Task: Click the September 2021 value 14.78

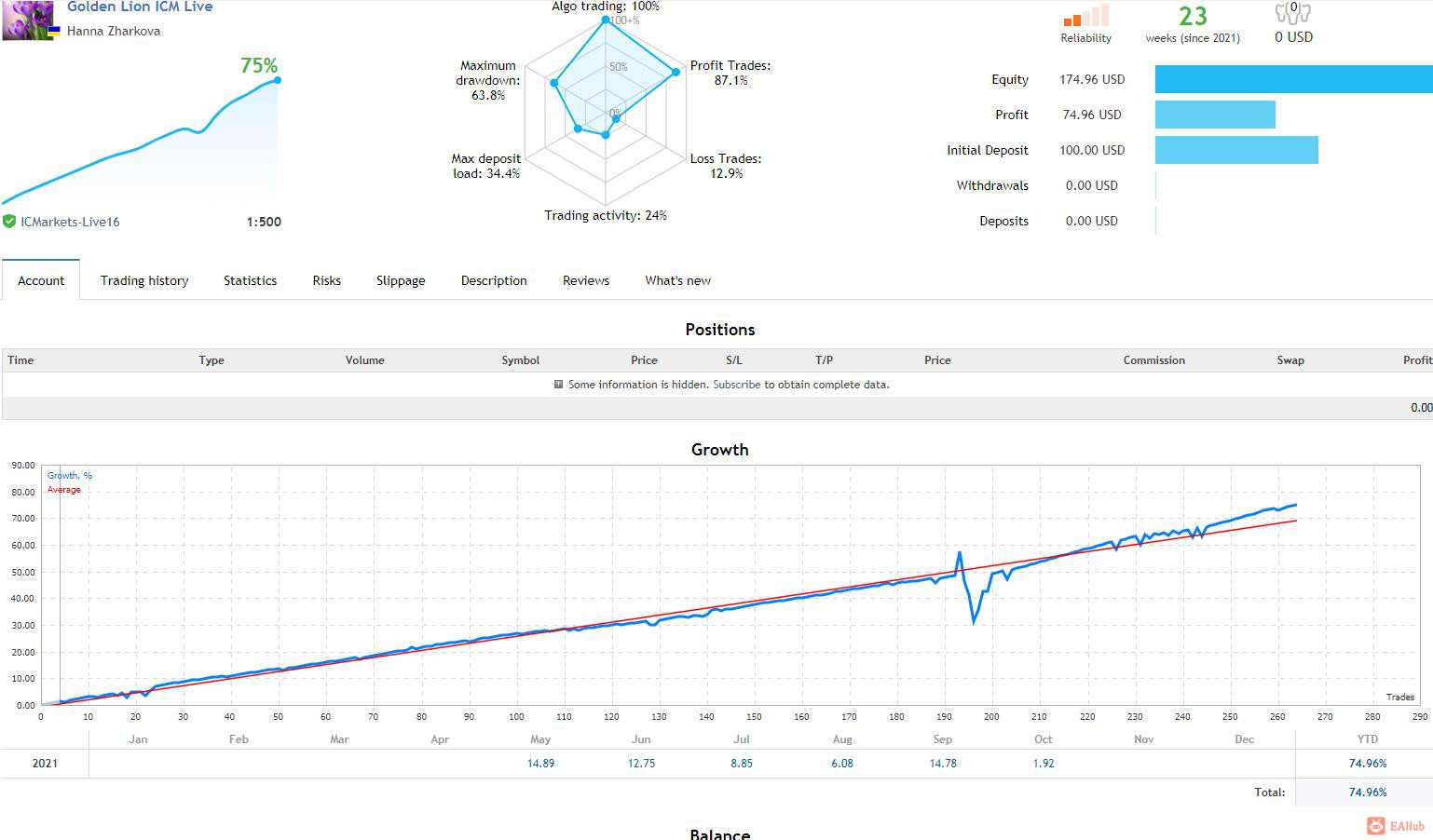Action: tap(943, 764)
